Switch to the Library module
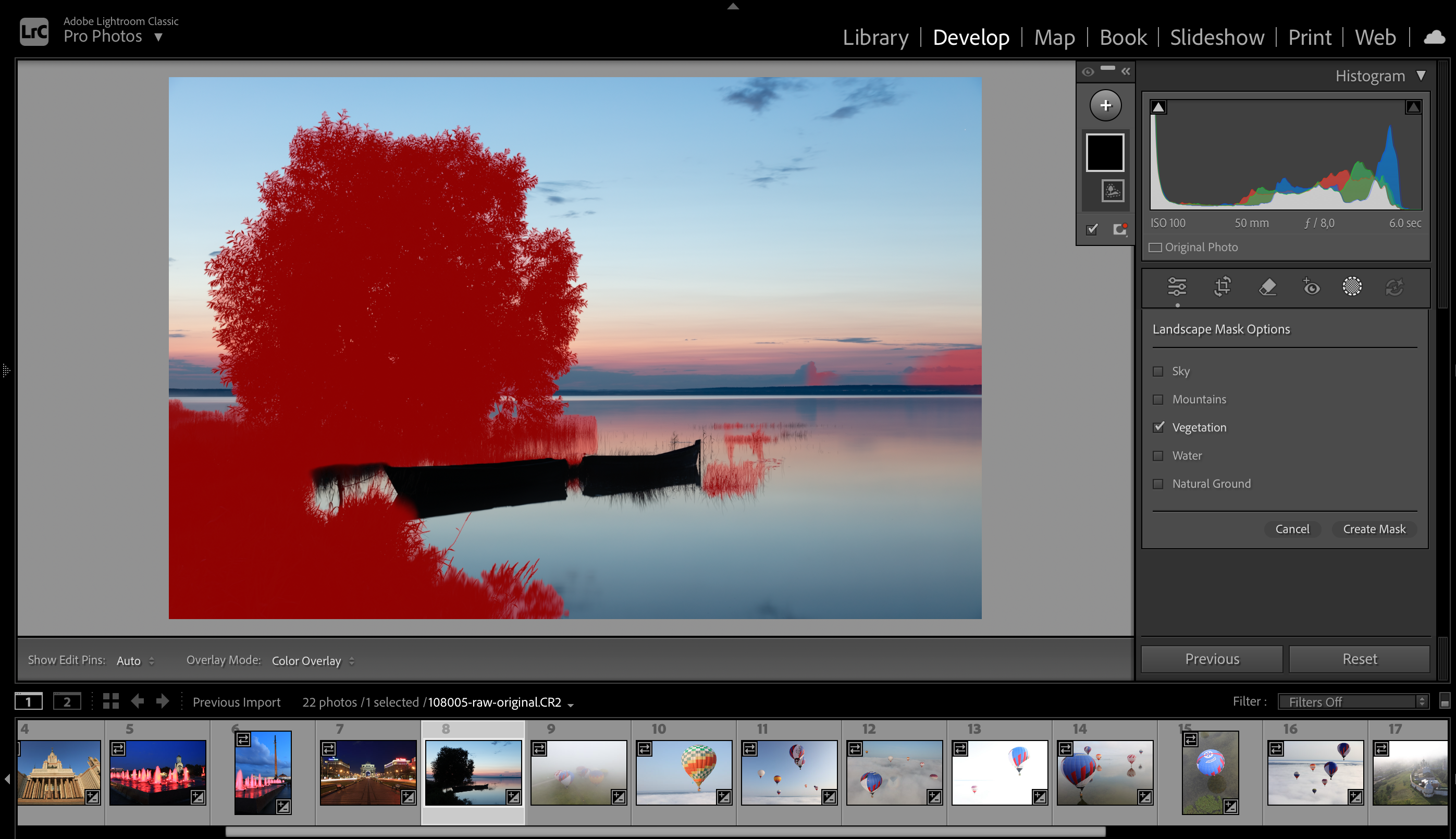1456x839 pixels. [875, 38]
